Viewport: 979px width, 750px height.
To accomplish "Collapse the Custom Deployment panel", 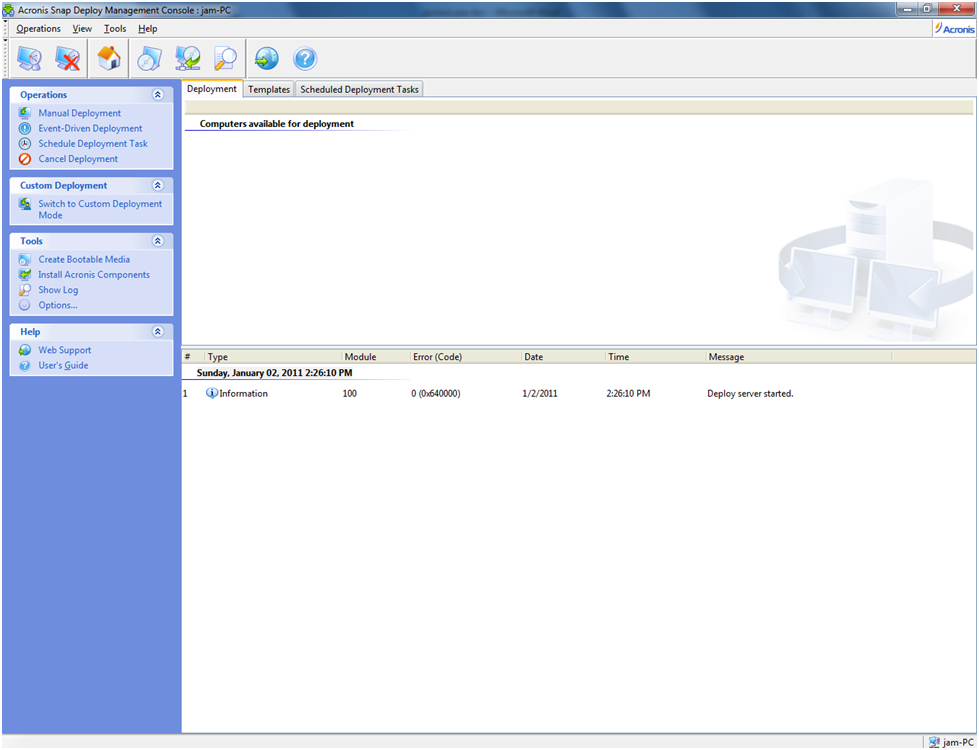I will pyautogui.click(x=158, y=185).
